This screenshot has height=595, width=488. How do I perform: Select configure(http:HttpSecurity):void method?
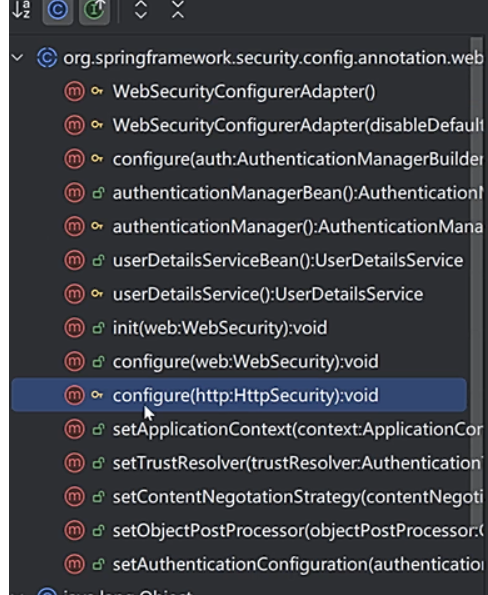point(239,395)
